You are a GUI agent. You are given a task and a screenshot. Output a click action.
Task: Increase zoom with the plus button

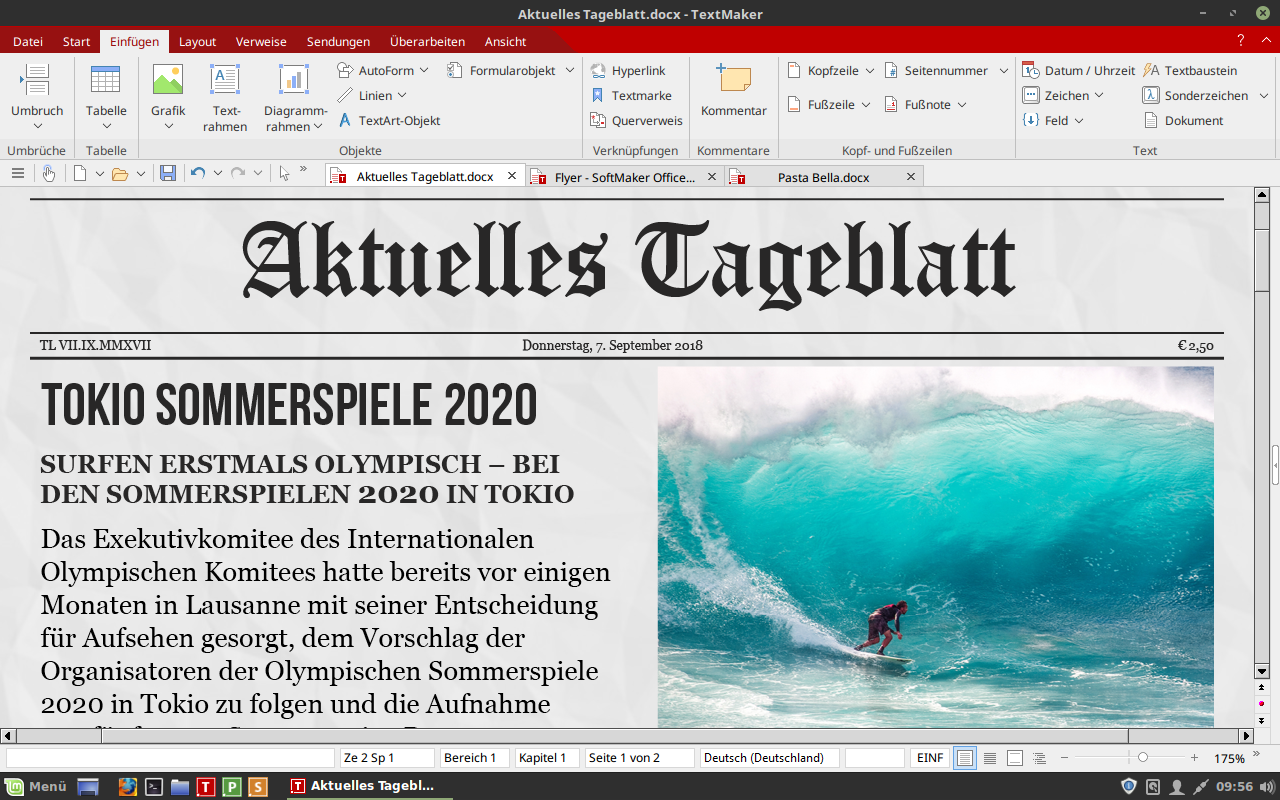coord(1194,758)
